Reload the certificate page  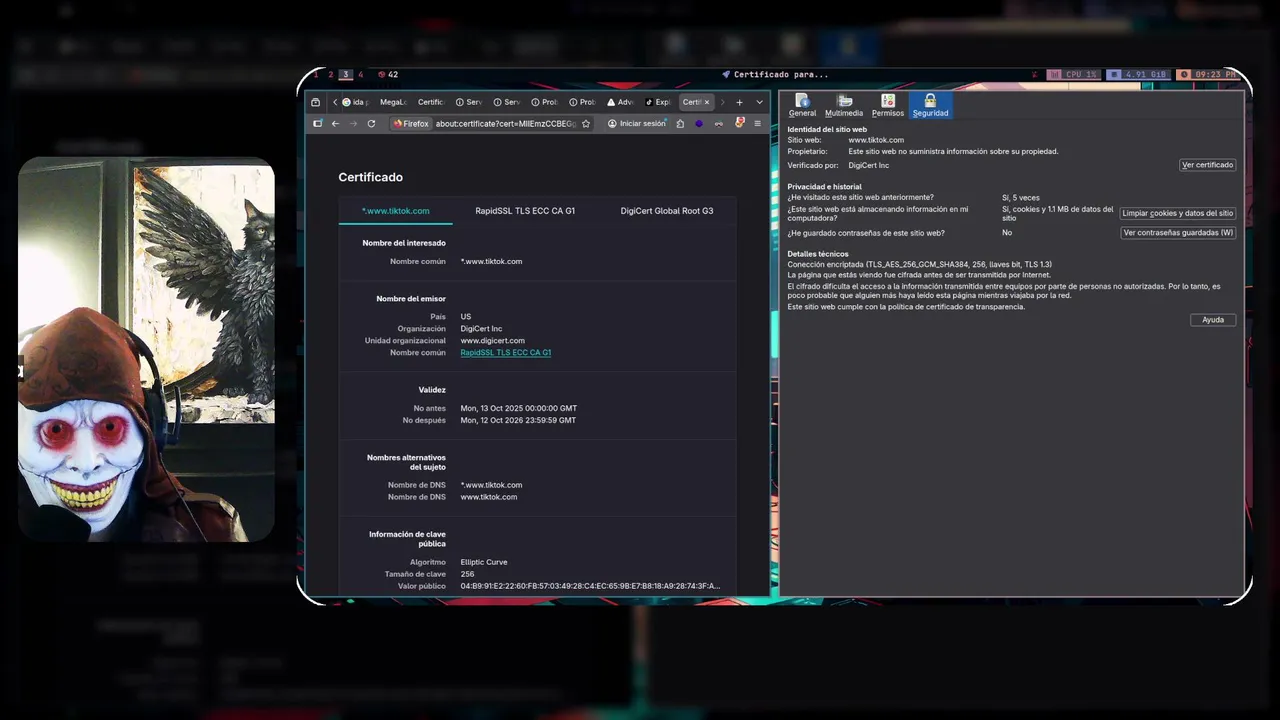[371, 124]
